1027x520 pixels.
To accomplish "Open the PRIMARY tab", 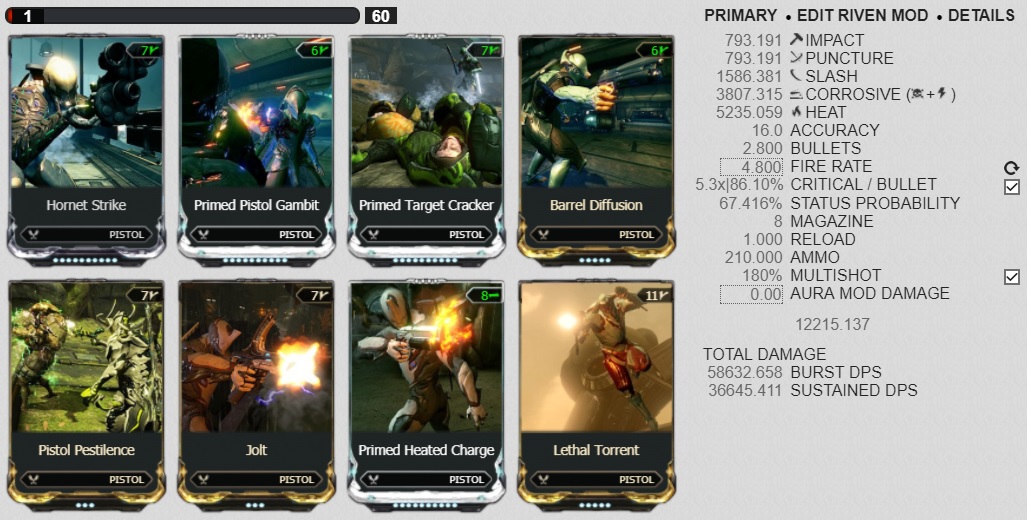I will click(740, 15).
